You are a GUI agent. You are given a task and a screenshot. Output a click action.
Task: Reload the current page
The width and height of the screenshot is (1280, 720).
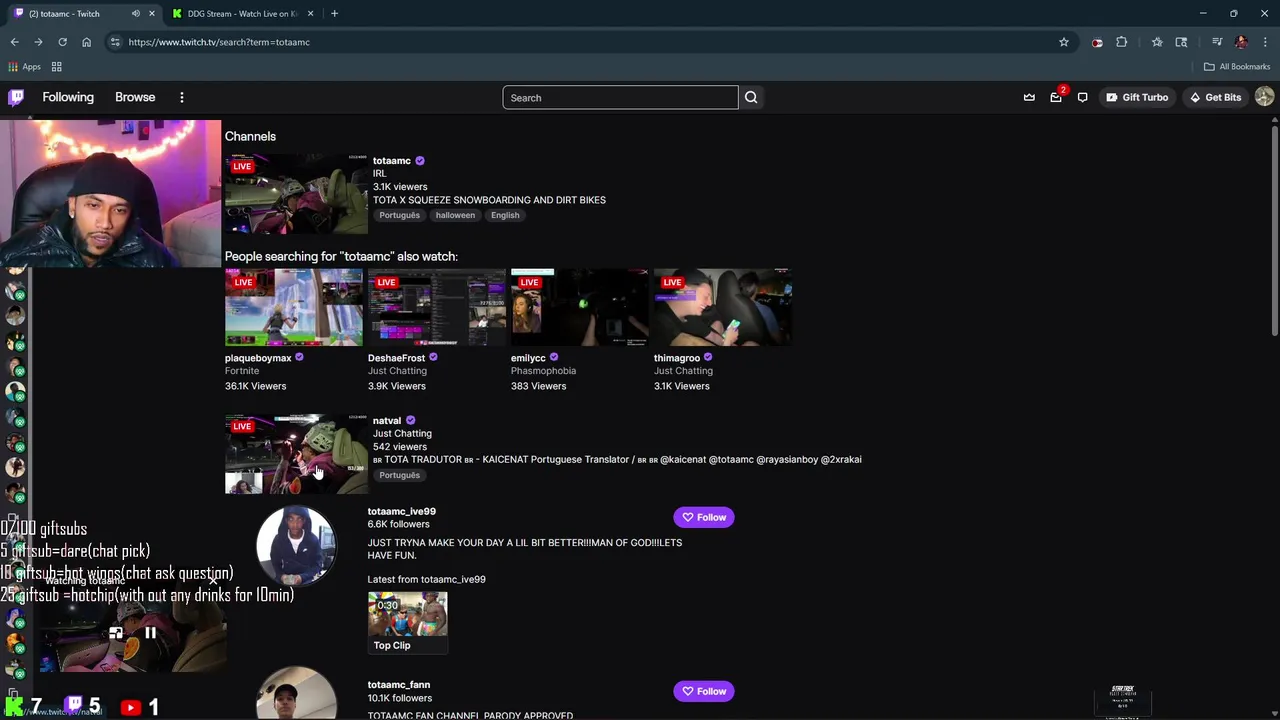(x=62, y=42)
